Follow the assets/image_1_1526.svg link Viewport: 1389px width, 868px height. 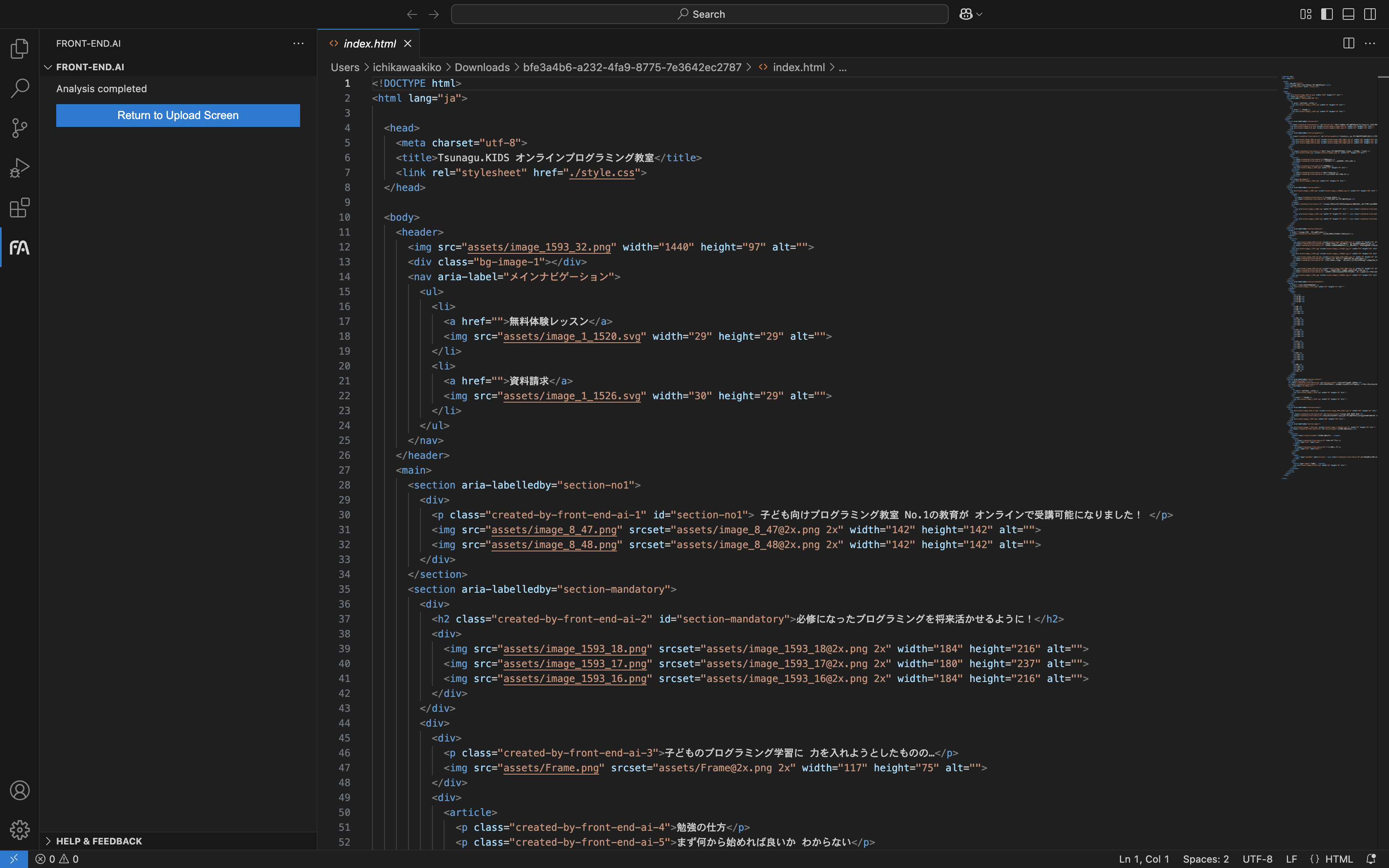pos(572,396)
